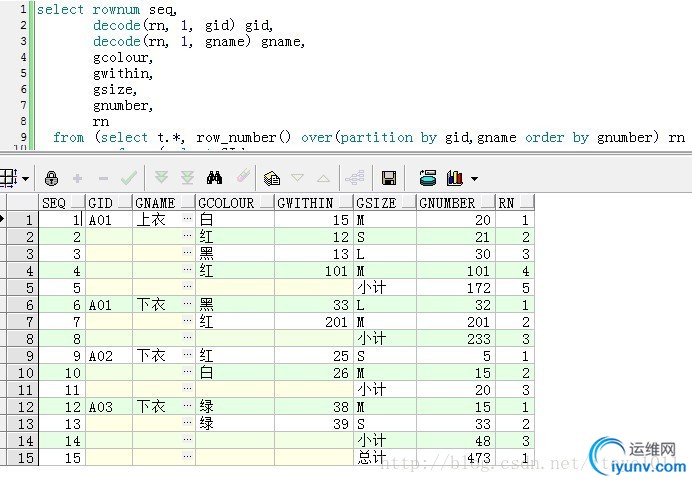The width and height of the screenshot is (692, 483).
Task: Click the GSIZE column header
Action: pyautogui.click(x=384, y=203)
